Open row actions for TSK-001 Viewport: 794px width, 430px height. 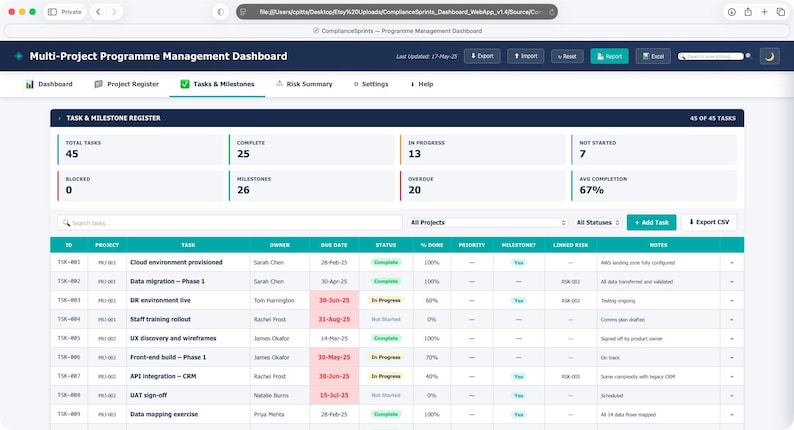732,263
